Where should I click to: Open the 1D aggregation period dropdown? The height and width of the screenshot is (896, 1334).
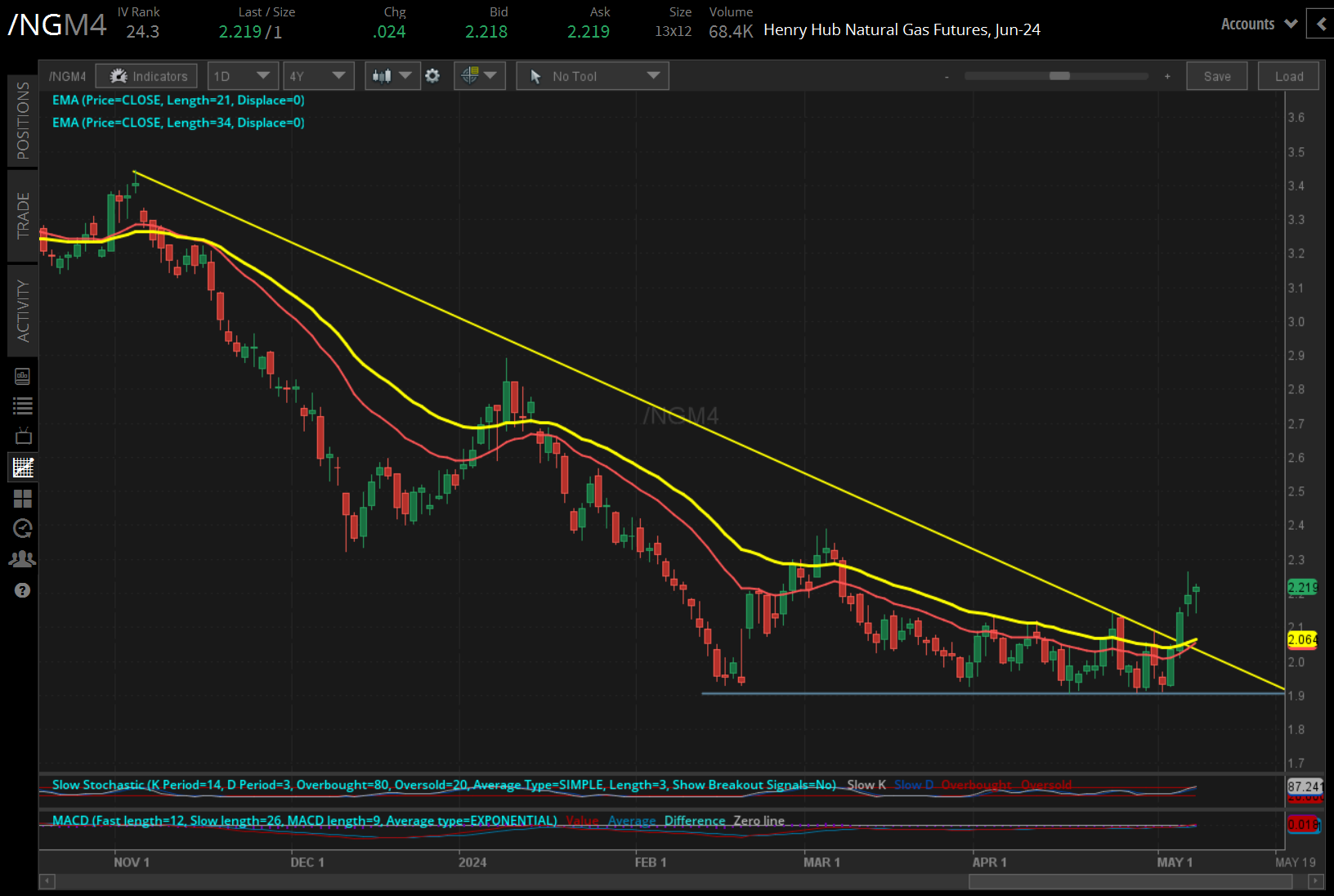[x=243, y=76]
